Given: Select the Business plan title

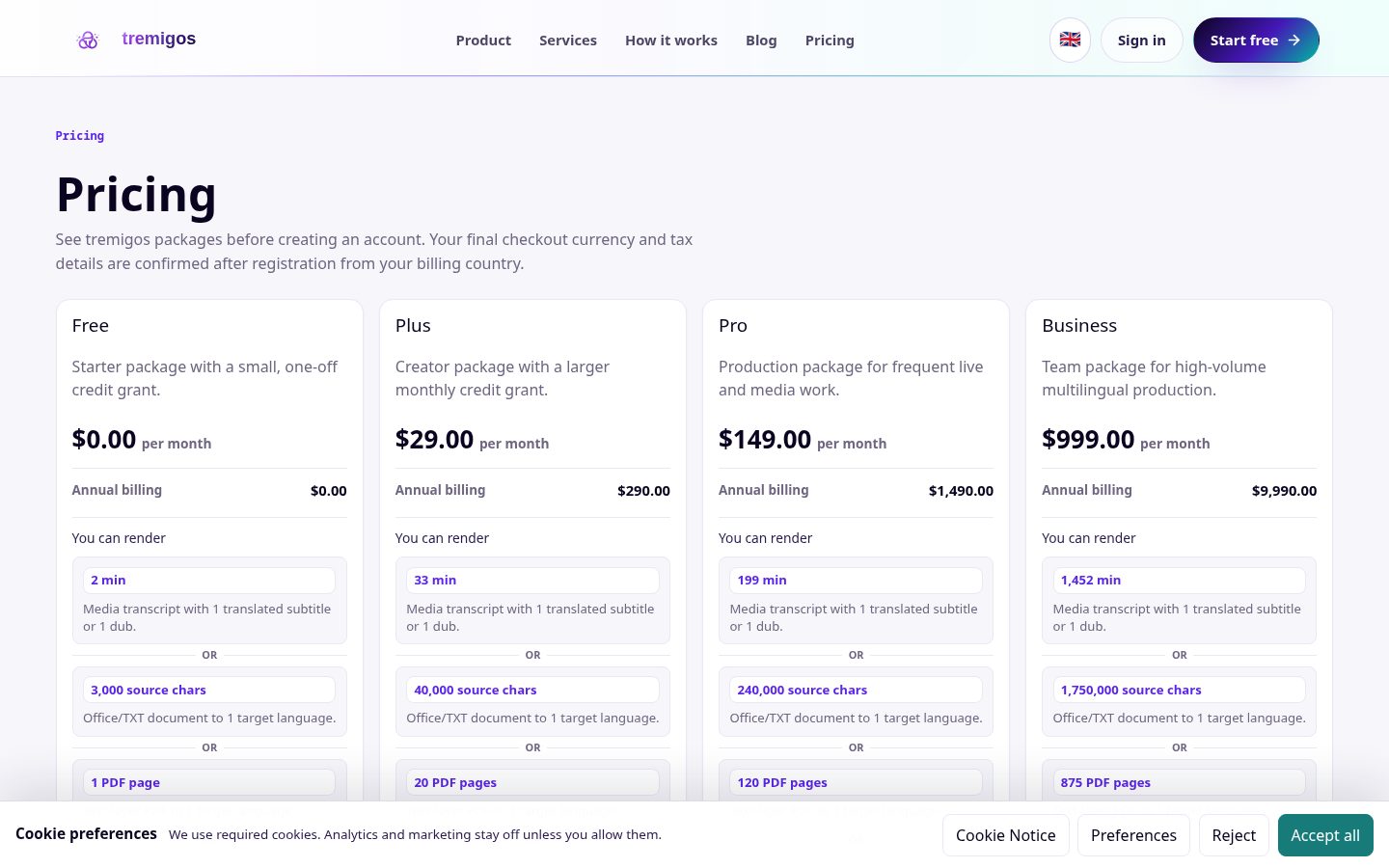Looking at the screenshot, I should click(x=1079, y=326).
